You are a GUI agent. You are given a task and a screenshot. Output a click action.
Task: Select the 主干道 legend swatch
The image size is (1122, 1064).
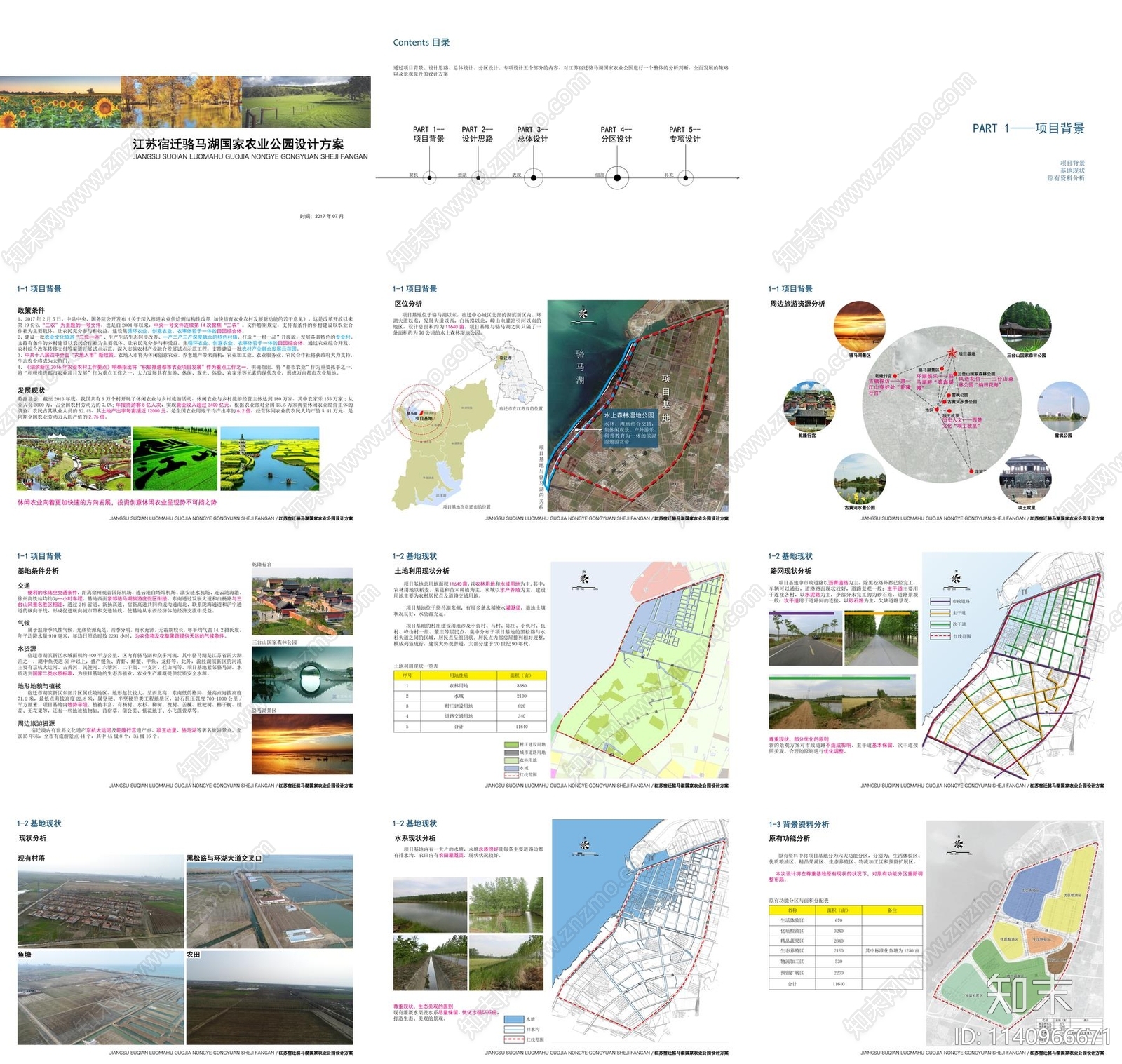pyautogui.click(x=940, y=612)
